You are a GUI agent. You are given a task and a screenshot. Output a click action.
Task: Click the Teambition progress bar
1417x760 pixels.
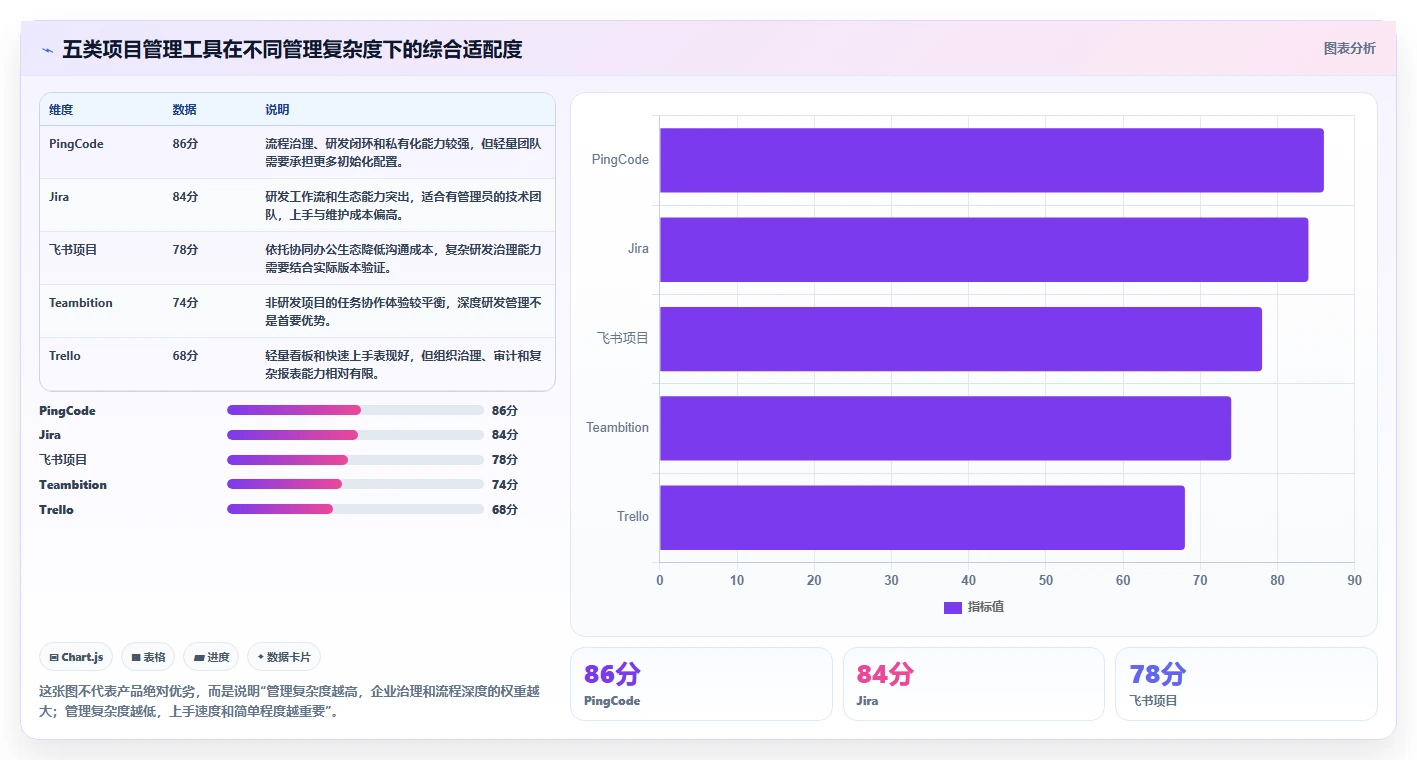[355, 485]
